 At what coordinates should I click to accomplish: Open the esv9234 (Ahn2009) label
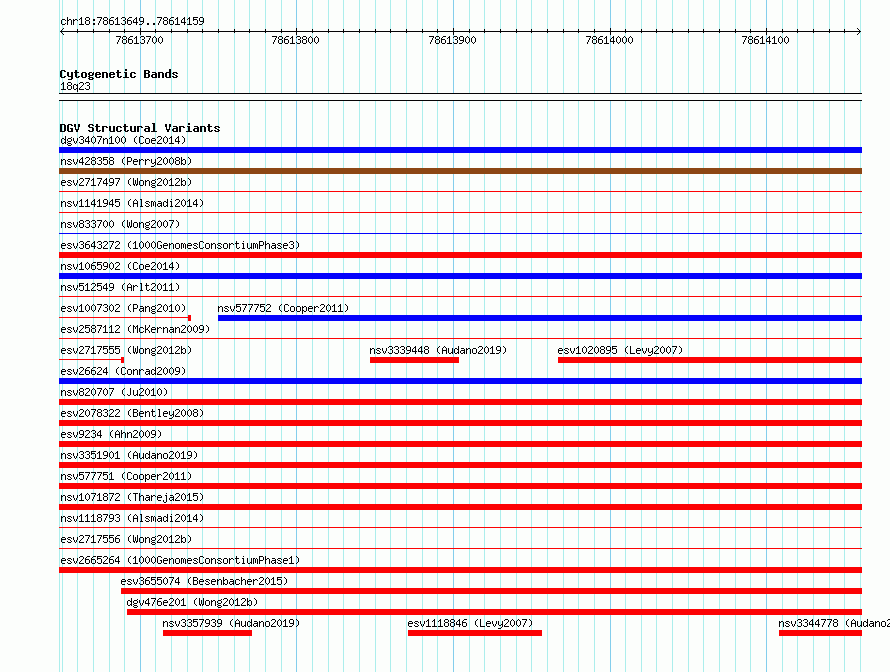[x=111, y=434]
